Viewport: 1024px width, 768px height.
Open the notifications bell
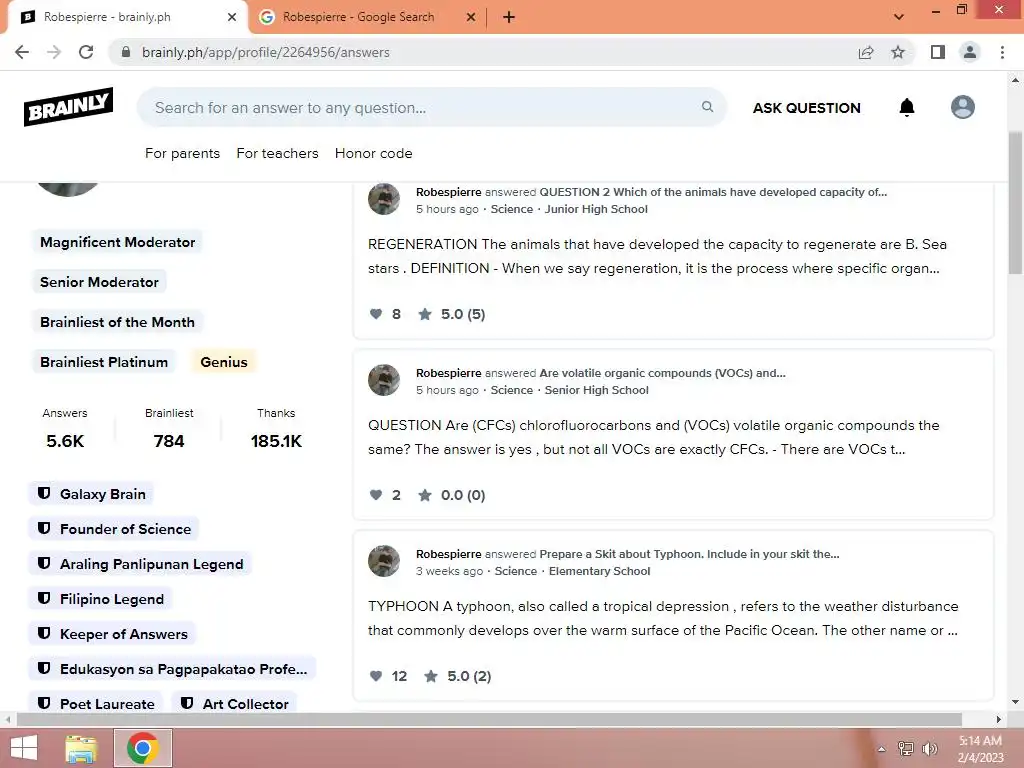pyautogui.click(x=906, y=107)
